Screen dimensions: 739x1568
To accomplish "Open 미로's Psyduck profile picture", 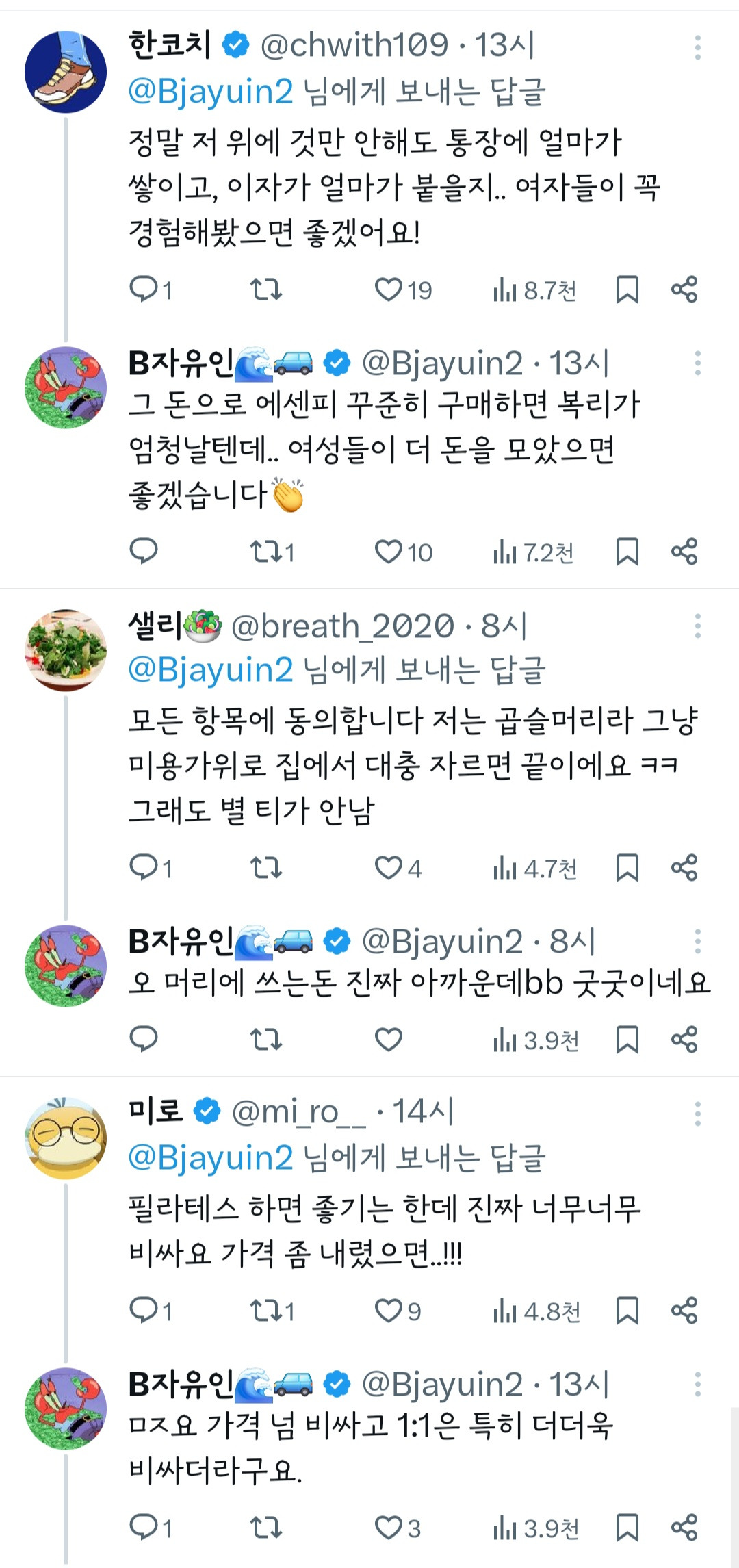I will 66,1138.
